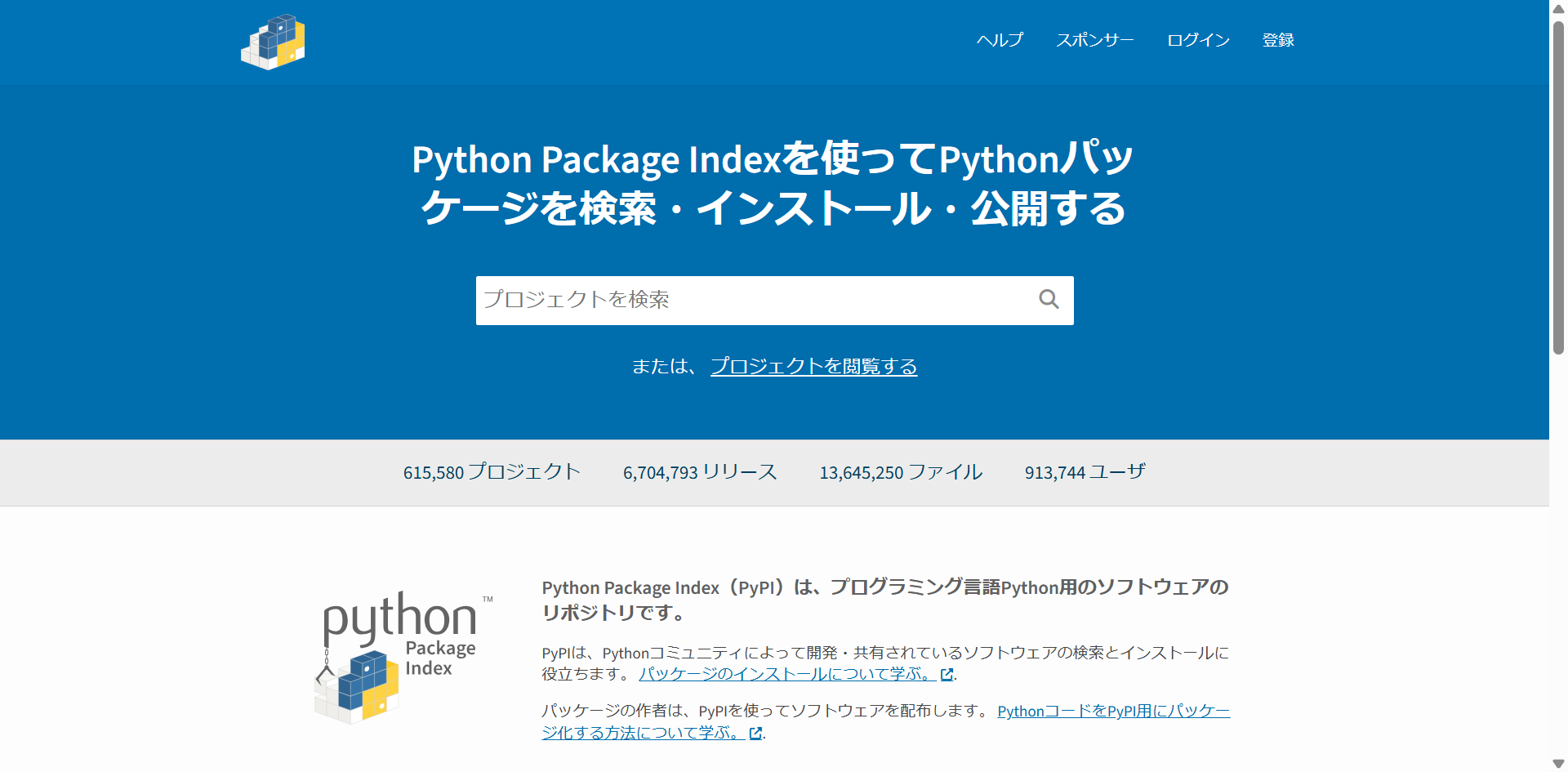
Task: Click the magnifying glass search icon
Action: coord(1049,300)
